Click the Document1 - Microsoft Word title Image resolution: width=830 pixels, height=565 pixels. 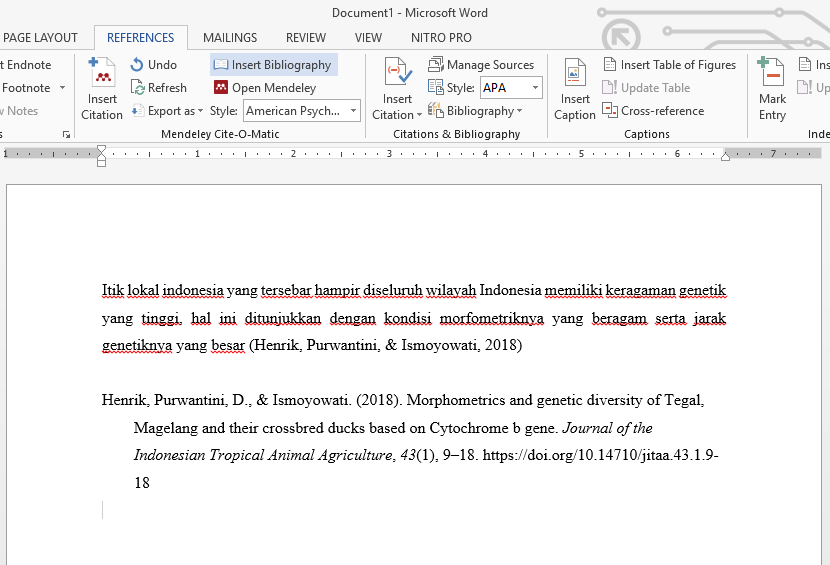(410, 13)
